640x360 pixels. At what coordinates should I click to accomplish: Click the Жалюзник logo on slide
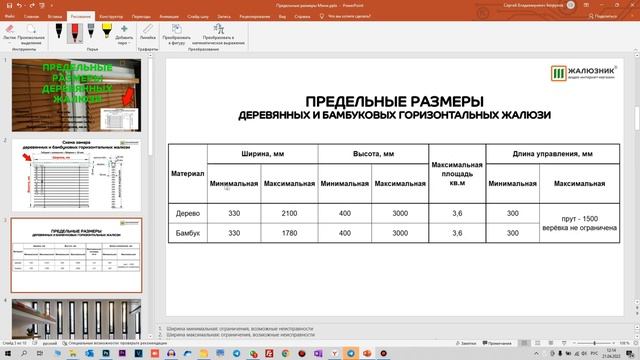coord(584,73)
